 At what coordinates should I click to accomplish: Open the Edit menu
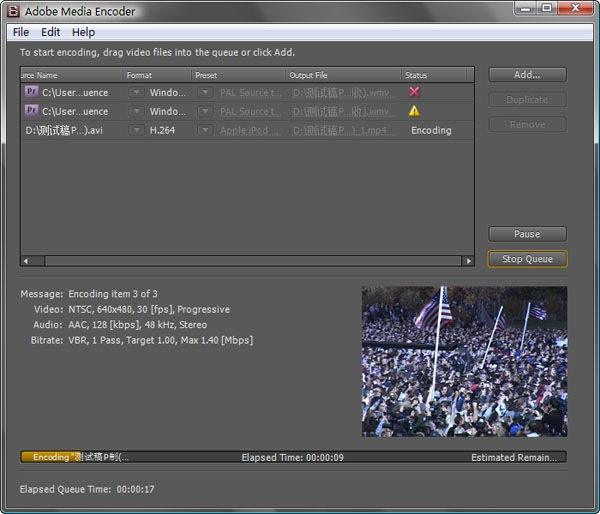(x=51, y=32)
